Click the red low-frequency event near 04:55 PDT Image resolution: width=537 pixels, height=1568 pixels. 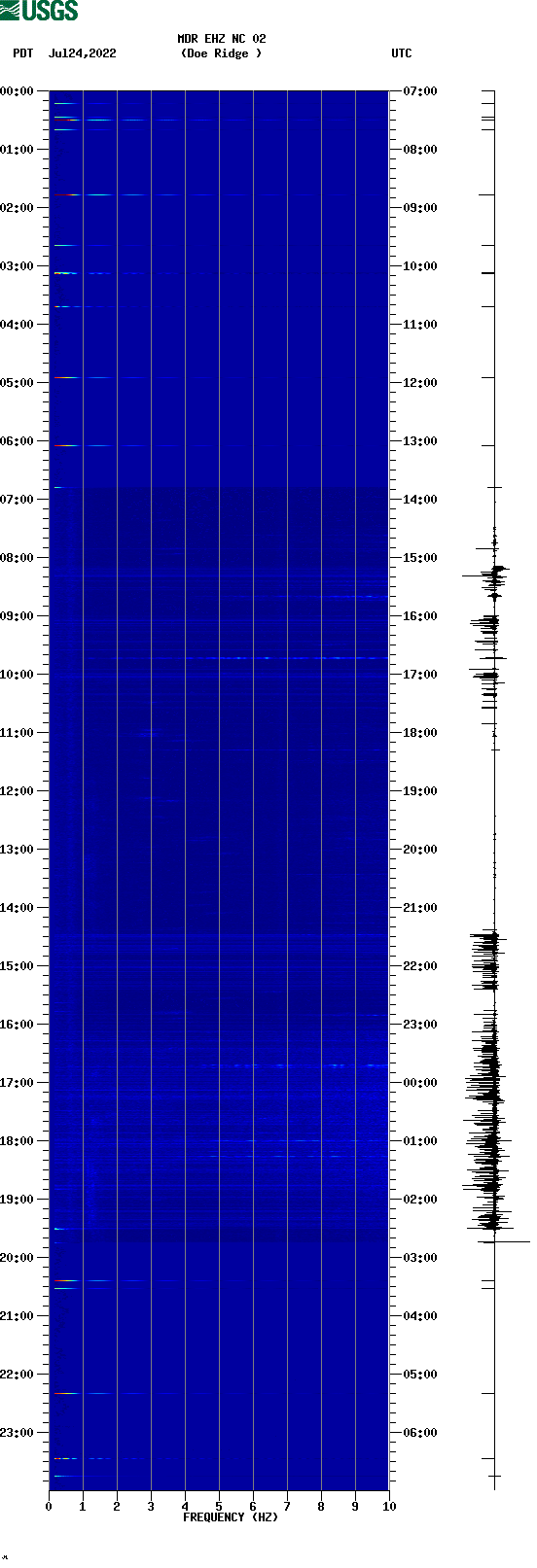(65, 377)
